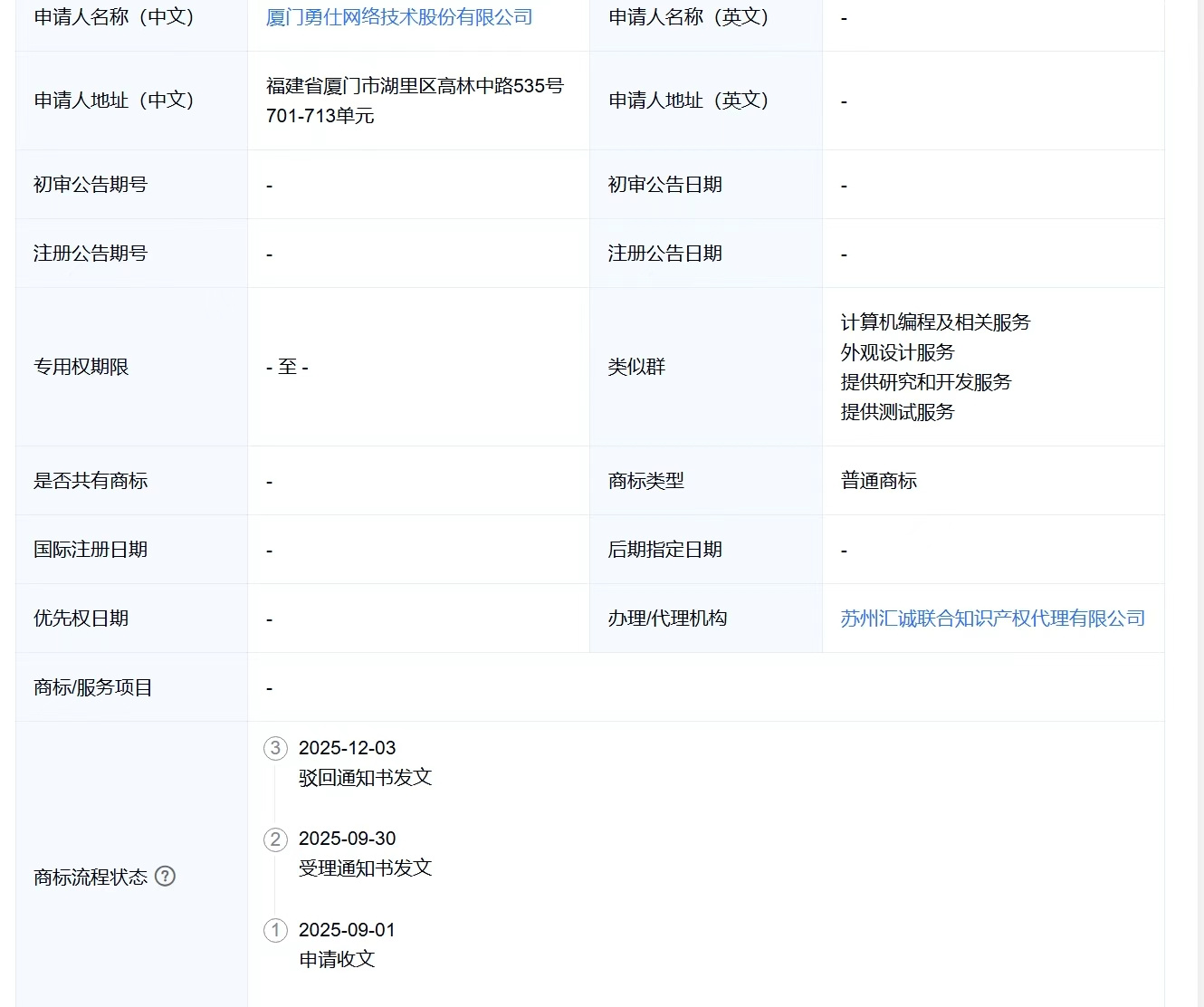Click the label 申请人名称（中文）
1204x1007 pixels.
pyautogui.click(x=115, y=17)
